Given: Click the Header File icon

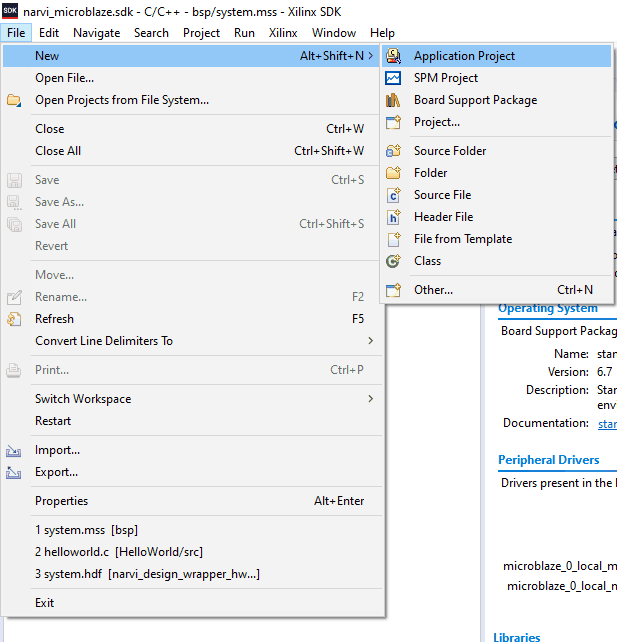Looking at the screenshot, I should [x=394, y=217].
